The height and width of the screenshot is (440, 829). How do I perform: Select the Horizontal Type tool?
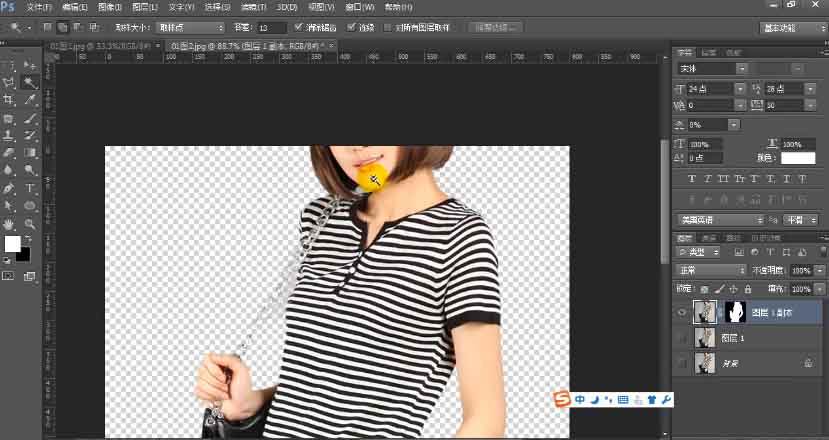[31, 189]
